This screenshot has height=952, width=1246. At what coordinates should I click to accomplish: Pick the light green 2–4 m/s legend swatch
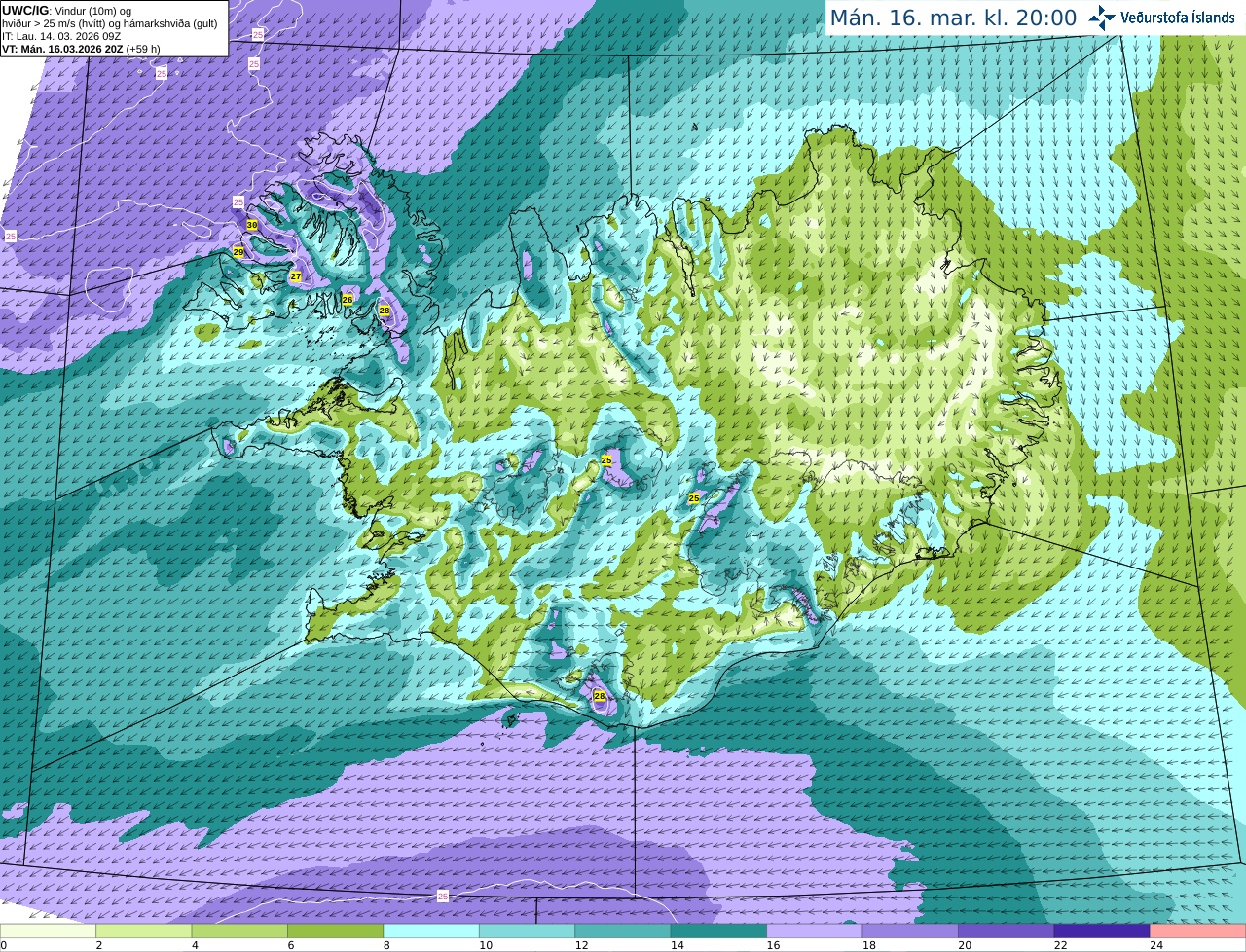(x=144, y=932)
